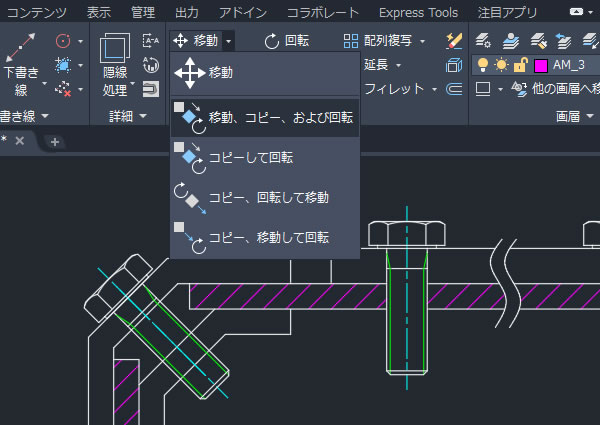Click the 延長 extend tool
The image size is (600, 425).
(x=376, y=65)
